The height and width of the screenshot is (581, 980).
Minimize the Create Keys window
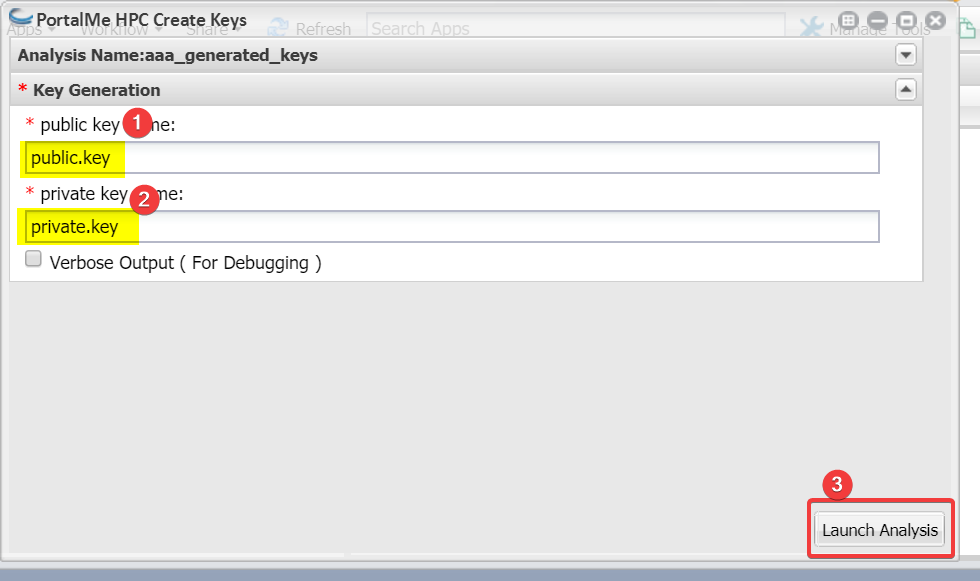coord(878,21)
